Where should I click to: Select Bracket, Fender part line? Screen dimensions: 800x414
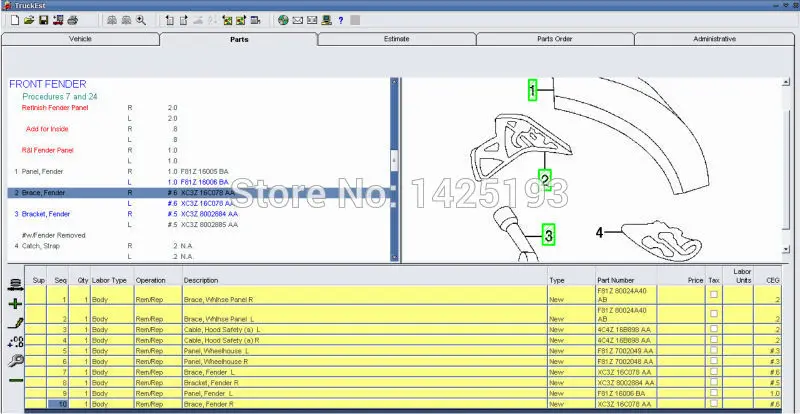pos(46,214)
